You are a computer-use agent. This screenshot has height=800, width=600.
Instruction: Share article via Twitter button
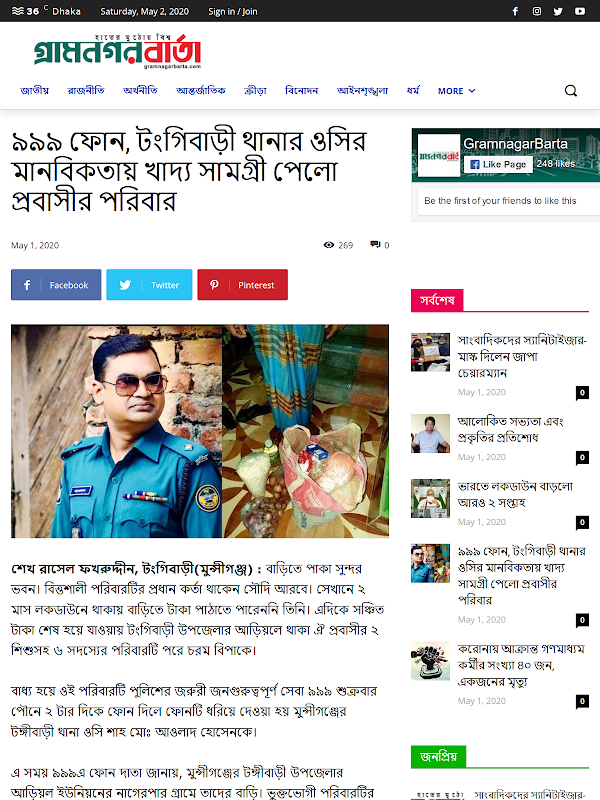coord(149,285)
